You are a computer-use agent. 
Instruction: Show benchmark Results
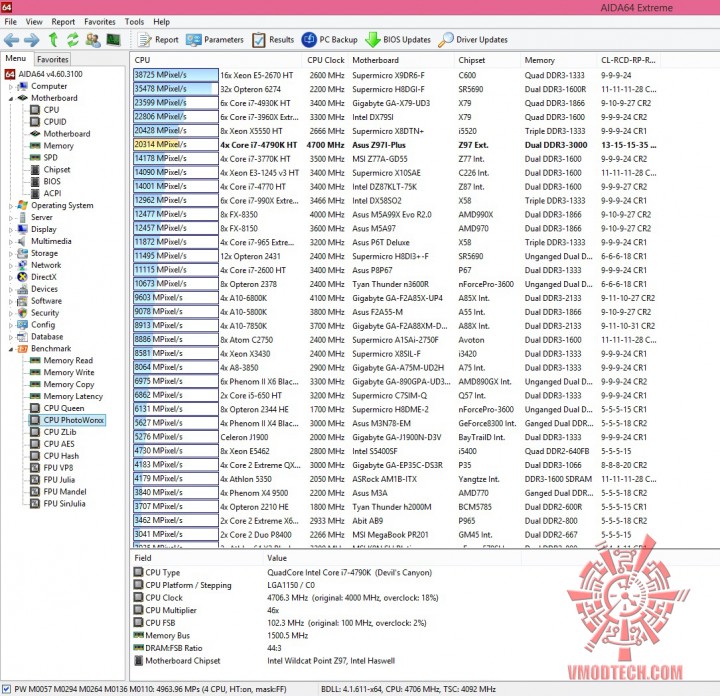click(x=273, y=40)
